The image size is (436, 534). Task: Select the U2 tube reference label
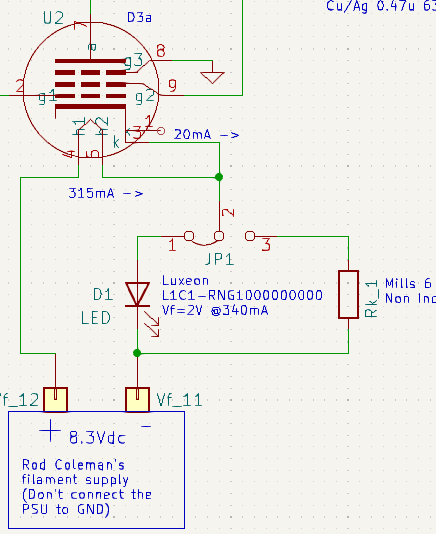(53, 18)
